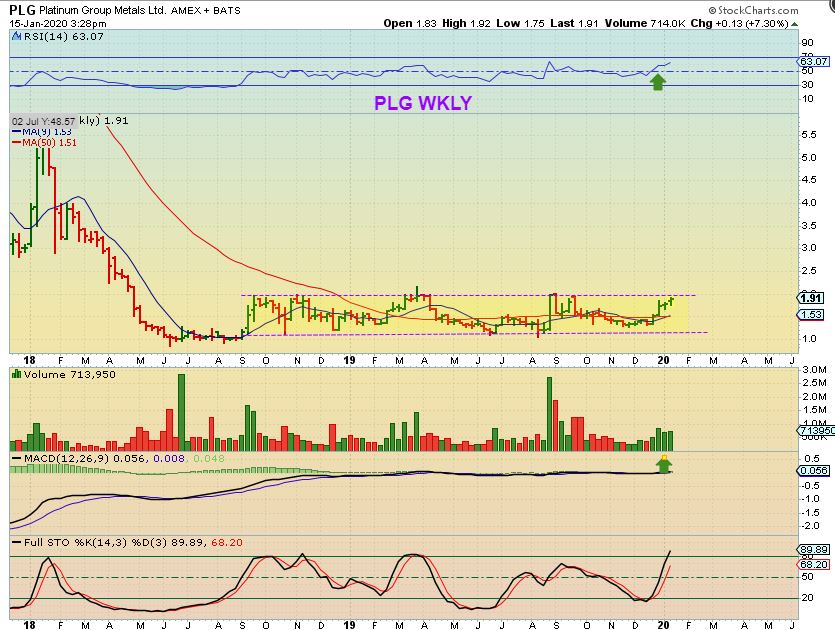Click the MA(9) 1.53 legend entry
The image size is (835, 630).
(42, 132)
